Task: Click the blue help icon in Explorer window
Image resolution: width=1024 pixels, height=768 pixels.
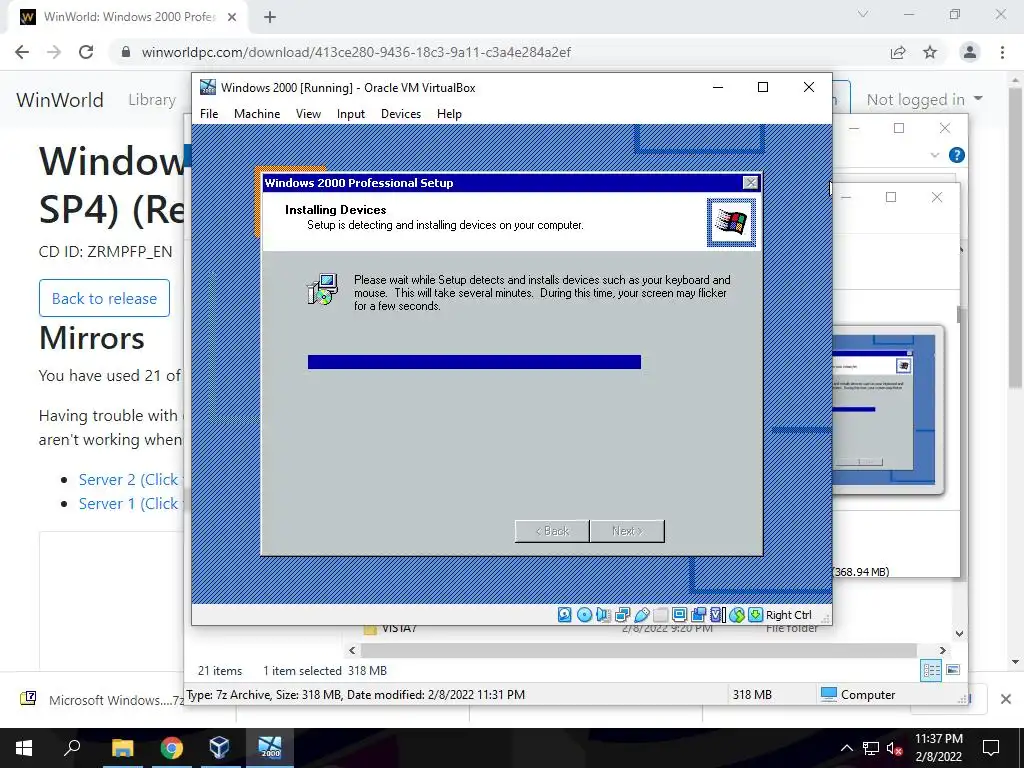Action: pyautogui.click(x=956, y=155)
